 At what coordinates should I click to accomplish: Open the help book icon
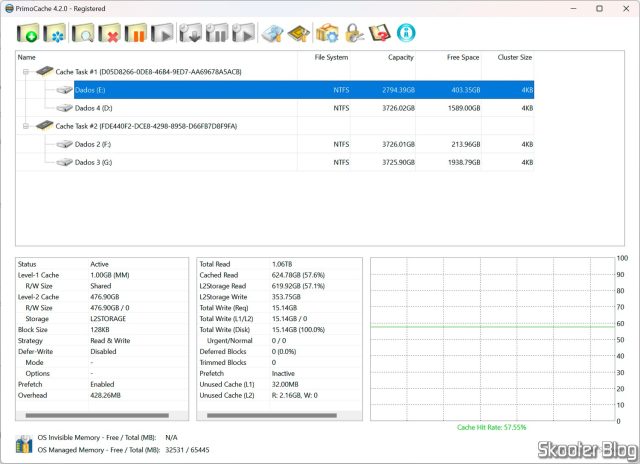pos(380,33)
